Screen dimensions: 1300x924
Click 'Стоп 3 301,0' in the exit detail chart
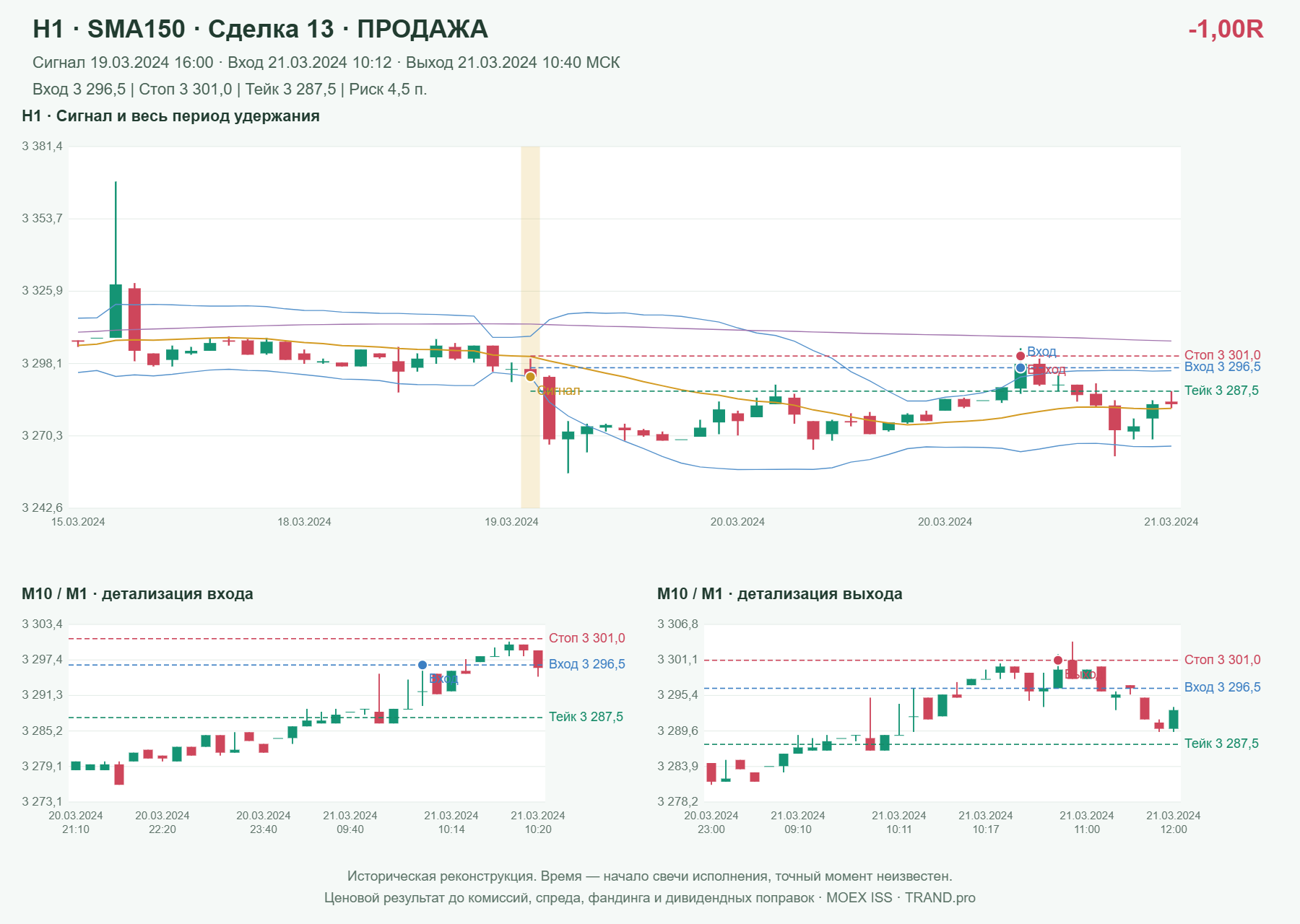(1222, 660)
